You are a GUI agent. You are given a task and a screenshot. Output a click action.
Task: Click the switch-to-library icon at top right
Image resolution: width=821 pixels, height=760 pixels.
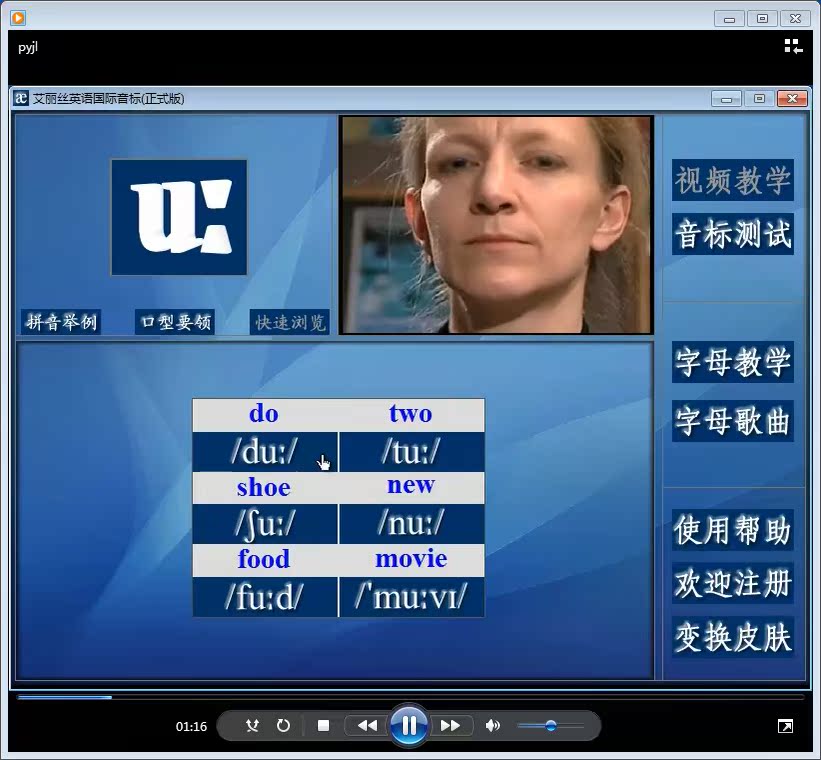[793, 46]
